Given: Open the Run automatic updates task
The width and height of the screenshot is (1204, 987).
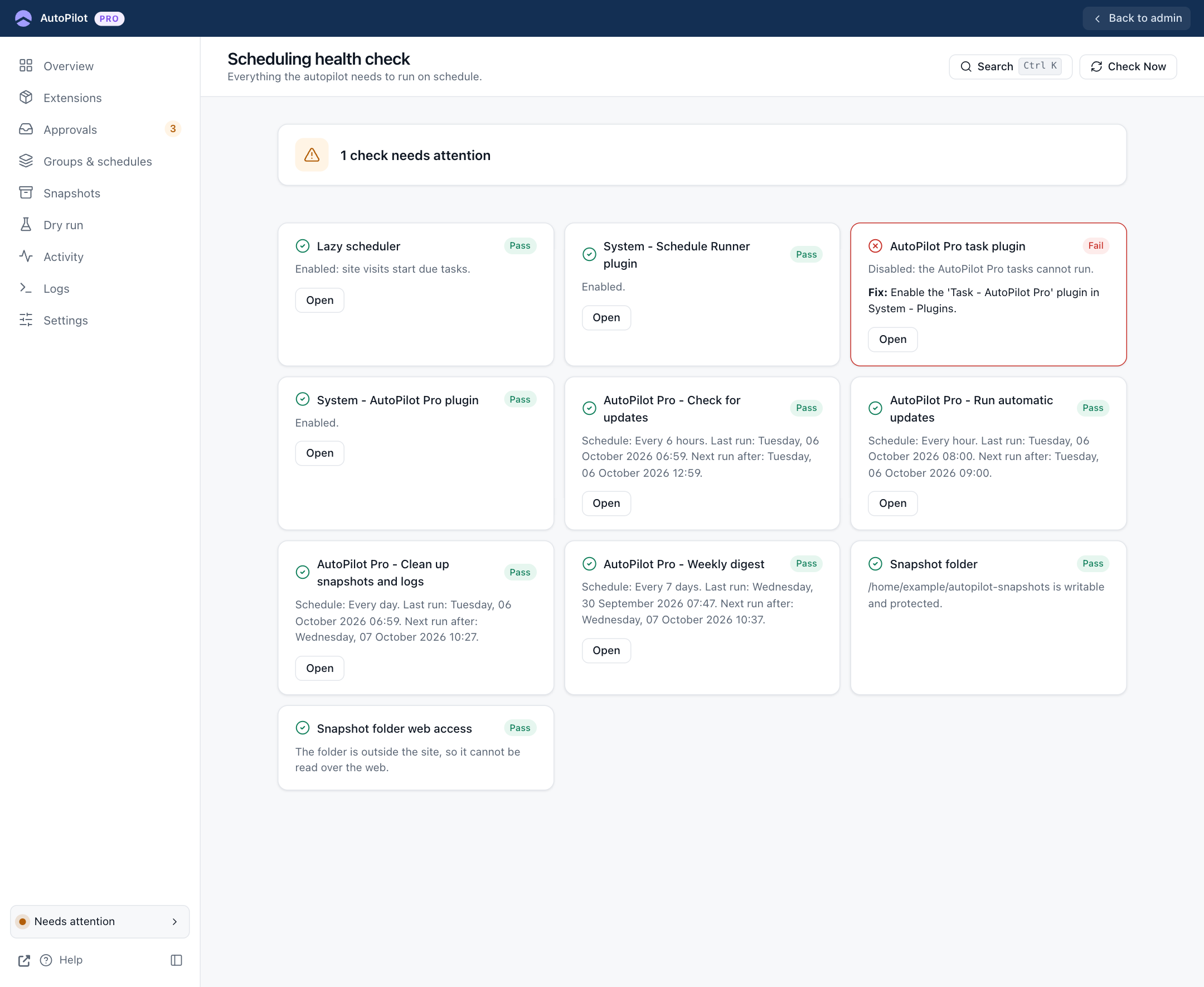Looking at the screenshot, I should click(x=892, y=503).
